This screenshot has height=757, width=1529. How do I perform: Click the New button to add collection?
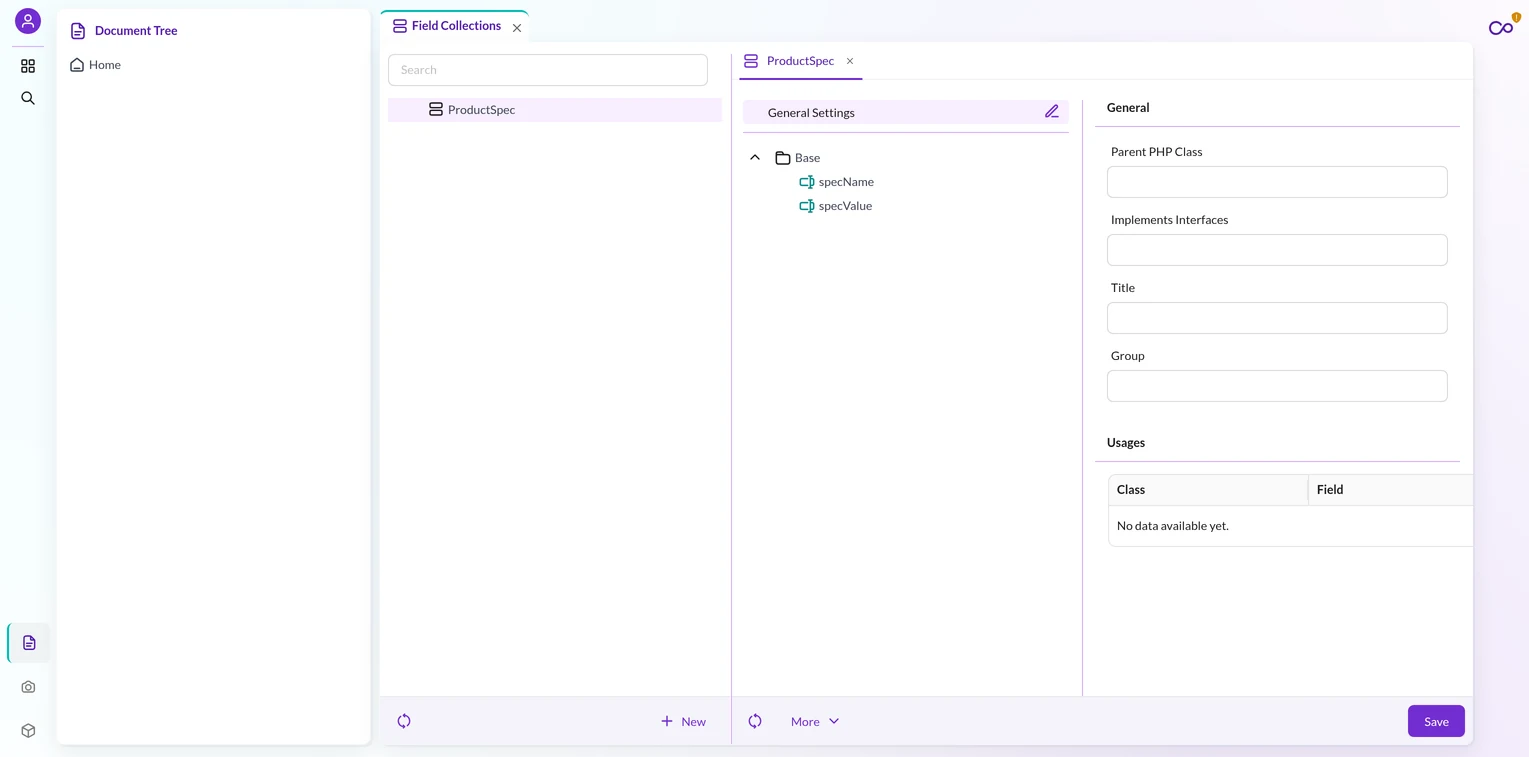pyautogui.click(x=683, y=722)
